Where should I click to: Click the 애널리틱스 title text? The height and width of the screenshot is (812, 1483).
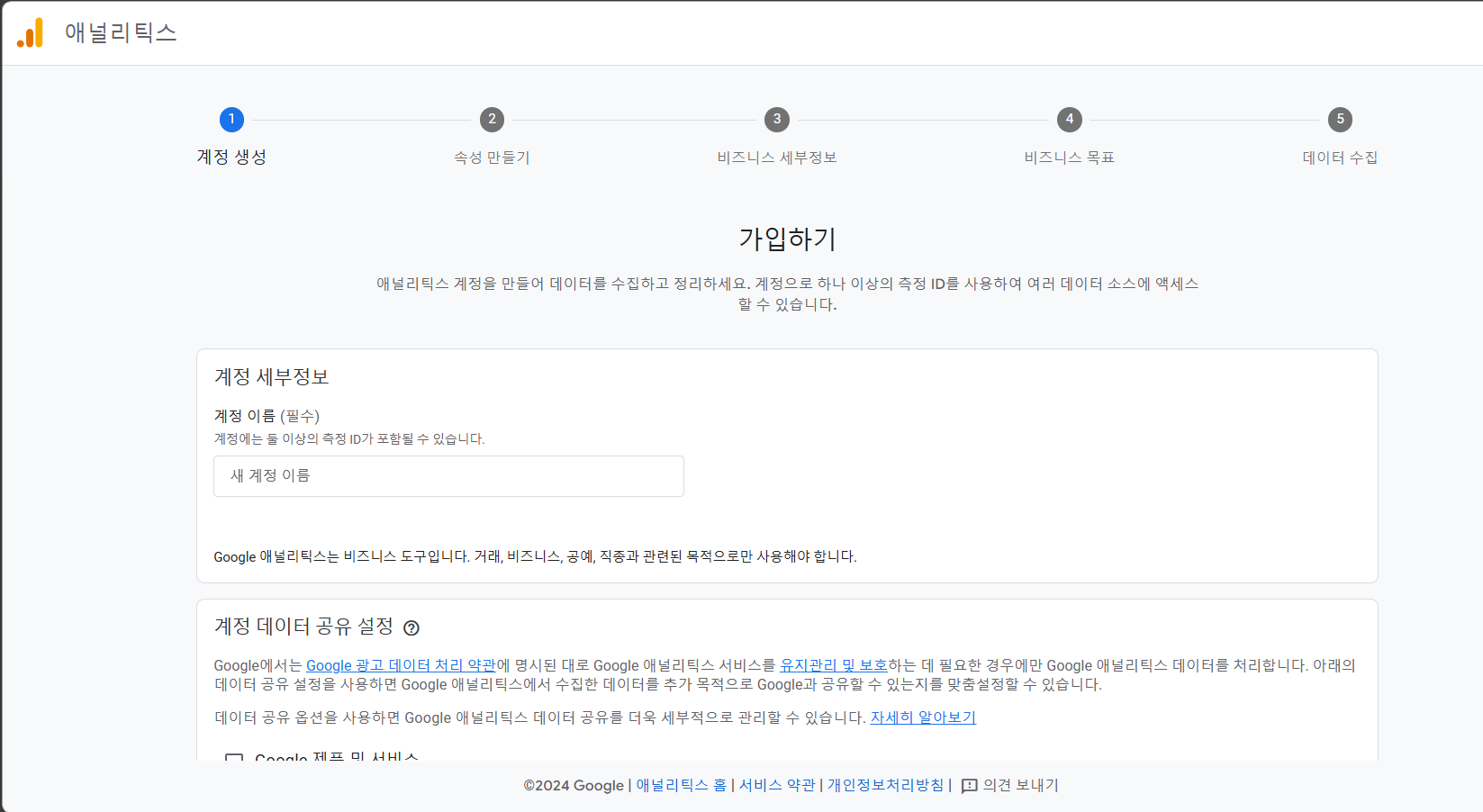[121, 32]
